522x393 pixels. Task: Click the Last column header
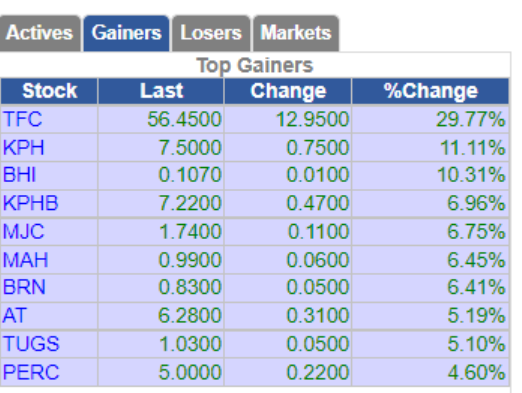coord(161,91)
